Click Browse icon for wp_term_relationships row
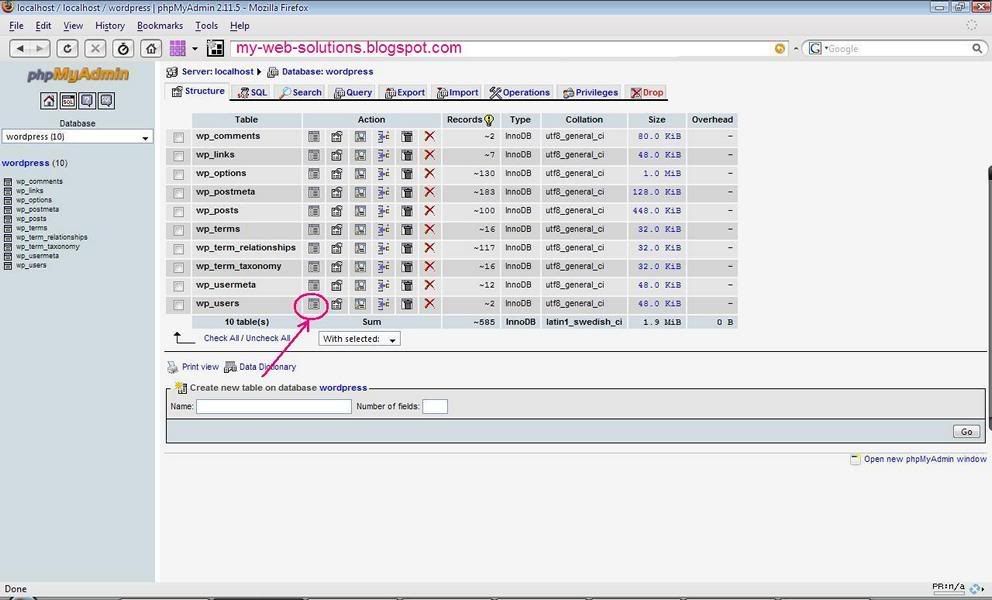 (314, 248)
